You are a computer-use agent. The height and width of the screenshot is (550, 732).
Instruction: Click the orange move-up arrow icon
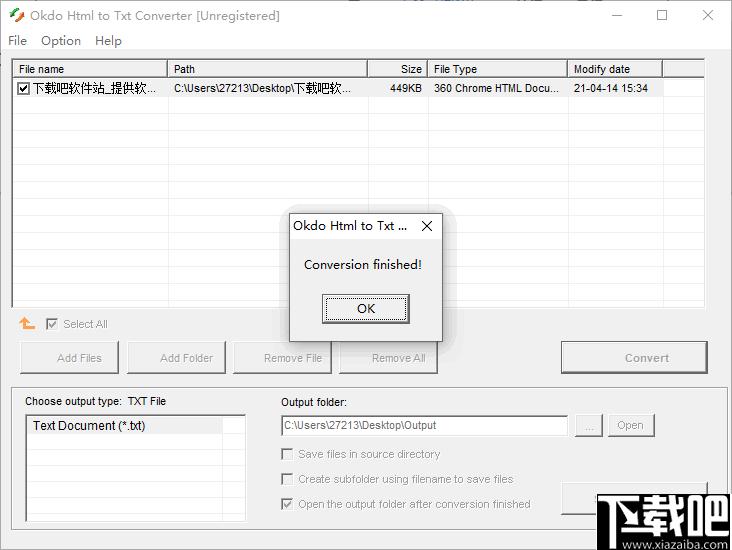coord(27,323)
